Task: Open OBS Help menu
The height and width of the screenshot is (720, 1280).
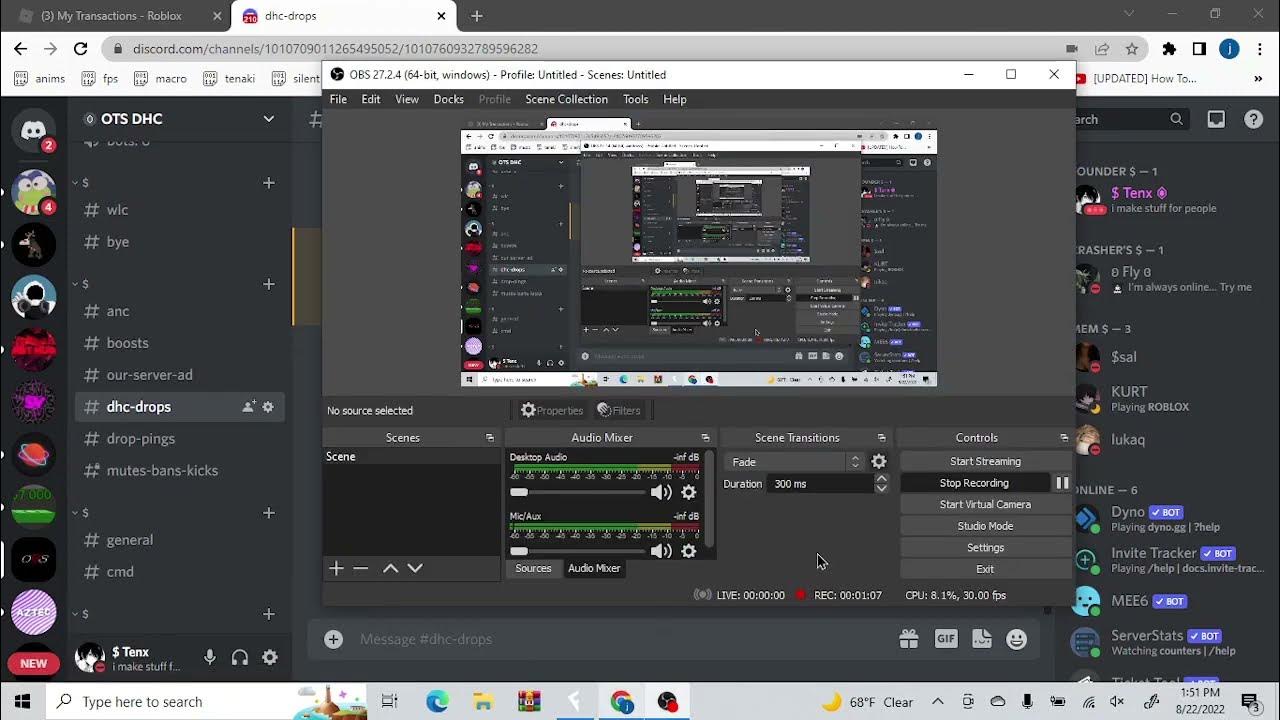Action: pyautogui.click(x=675, y=99)
